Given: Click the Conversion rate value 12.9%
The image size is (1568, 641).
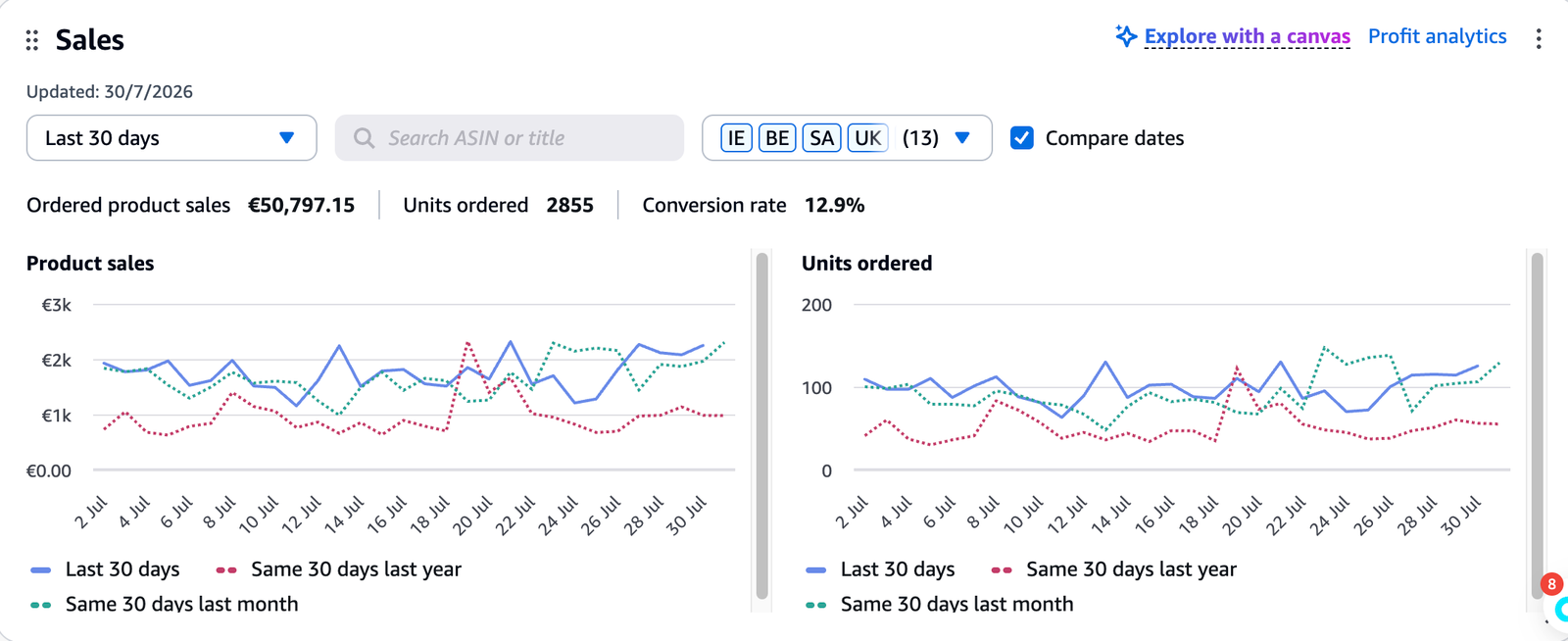Looking at the screenshot, I should tap(834, 205).
